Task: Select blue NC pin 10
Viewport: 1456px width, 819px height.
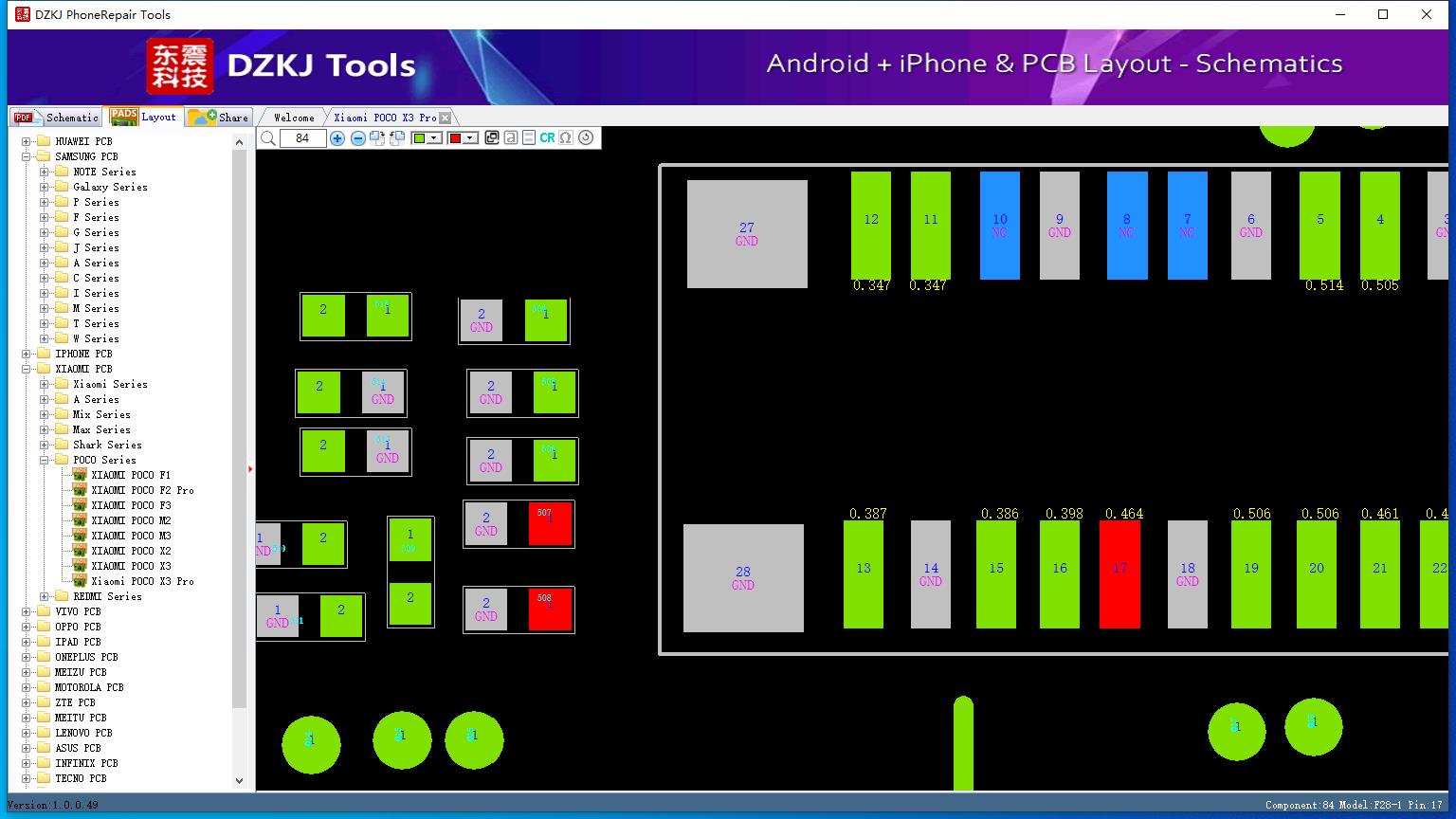Action: (1000, 226)
